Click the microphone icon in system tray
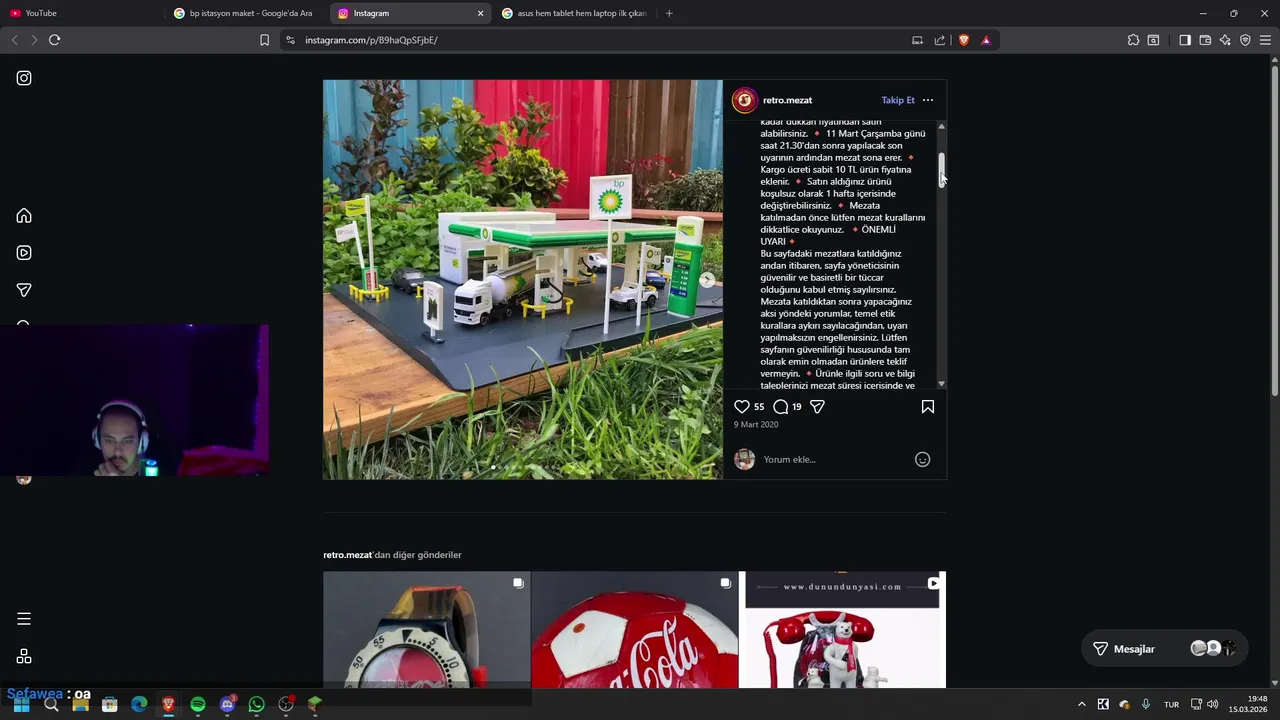The height and width of the screenshot is (720, 1280). [x=1146, y=704]
